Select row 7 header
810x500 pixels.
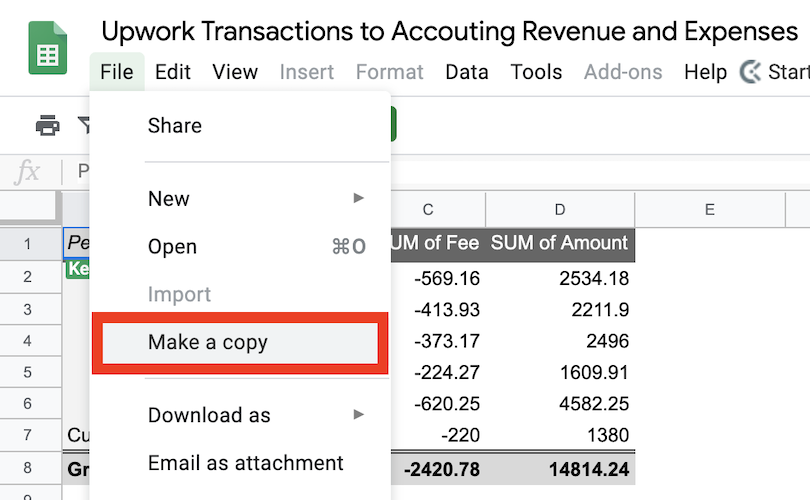27,435
